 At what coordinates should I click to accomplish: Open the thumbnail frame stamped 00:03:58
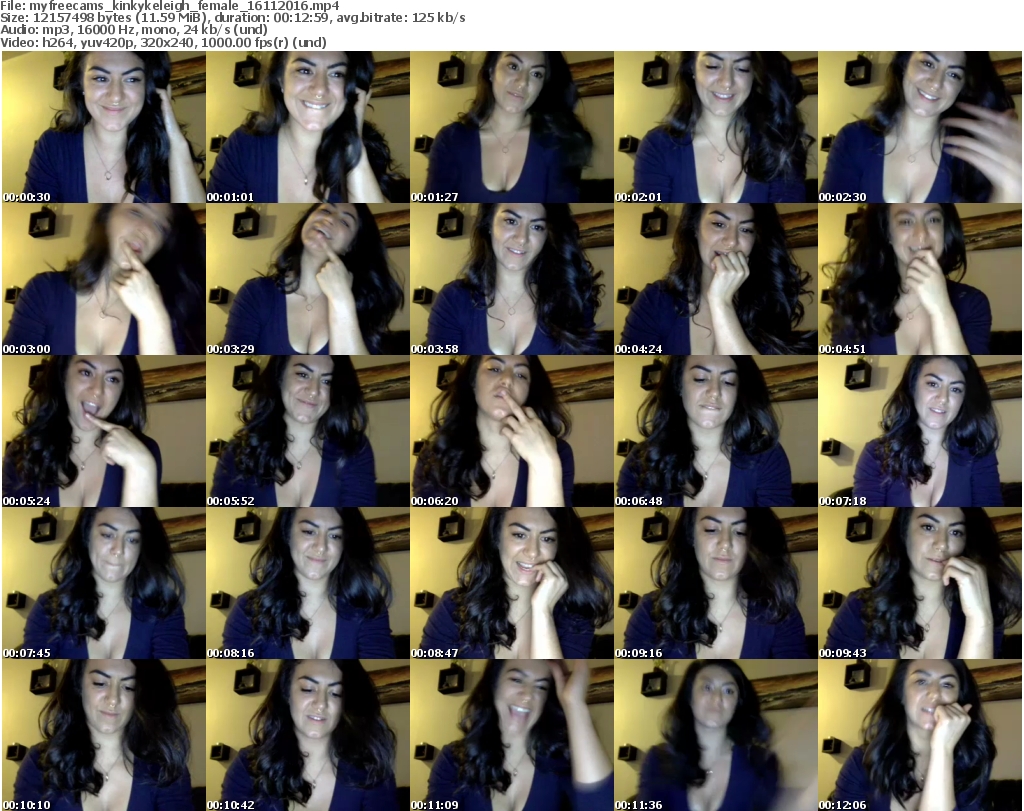point(511,279)
